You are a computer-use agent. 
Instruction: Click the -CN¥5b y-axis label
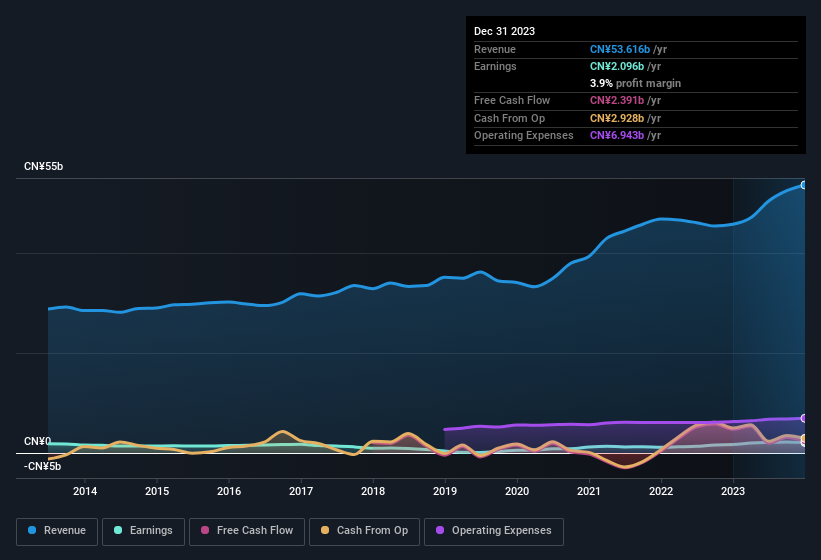(43, 466)
